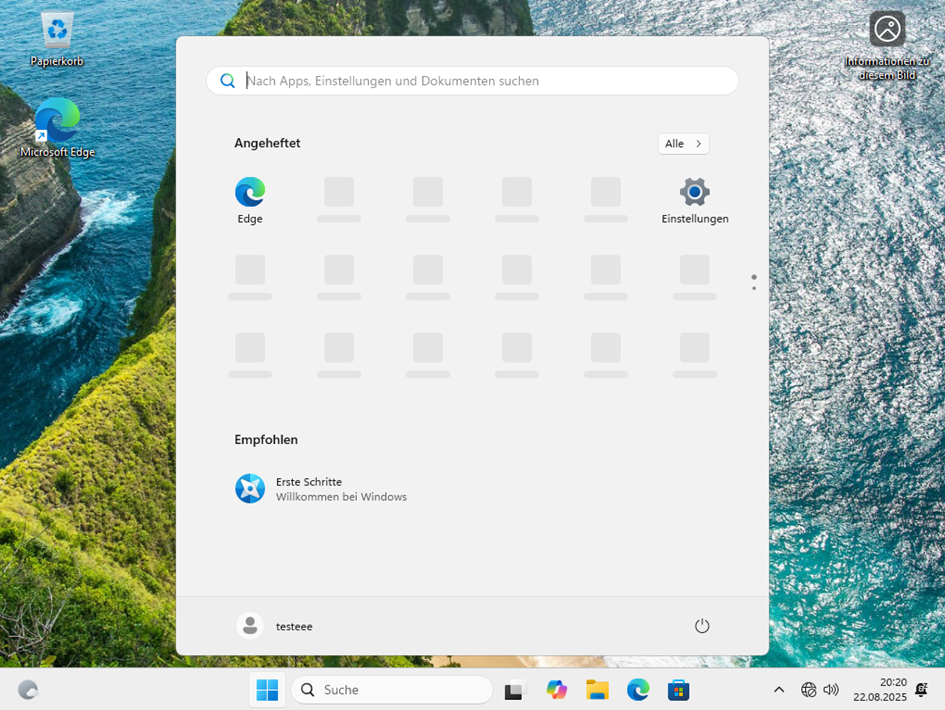The height and width of the screenshot is (710, 945).
Task: Open Task View on taskbar
Action: pos(515,690)
